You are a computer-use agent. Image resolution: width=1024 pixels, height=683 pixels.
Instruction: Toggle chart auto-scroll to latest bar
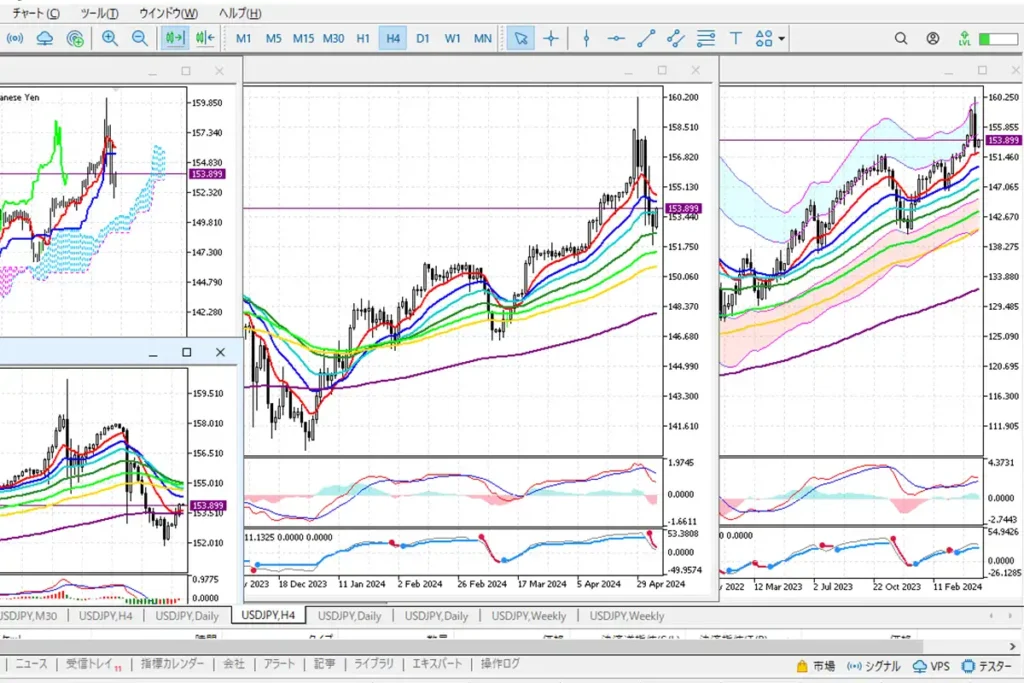[x=175, y=38]
